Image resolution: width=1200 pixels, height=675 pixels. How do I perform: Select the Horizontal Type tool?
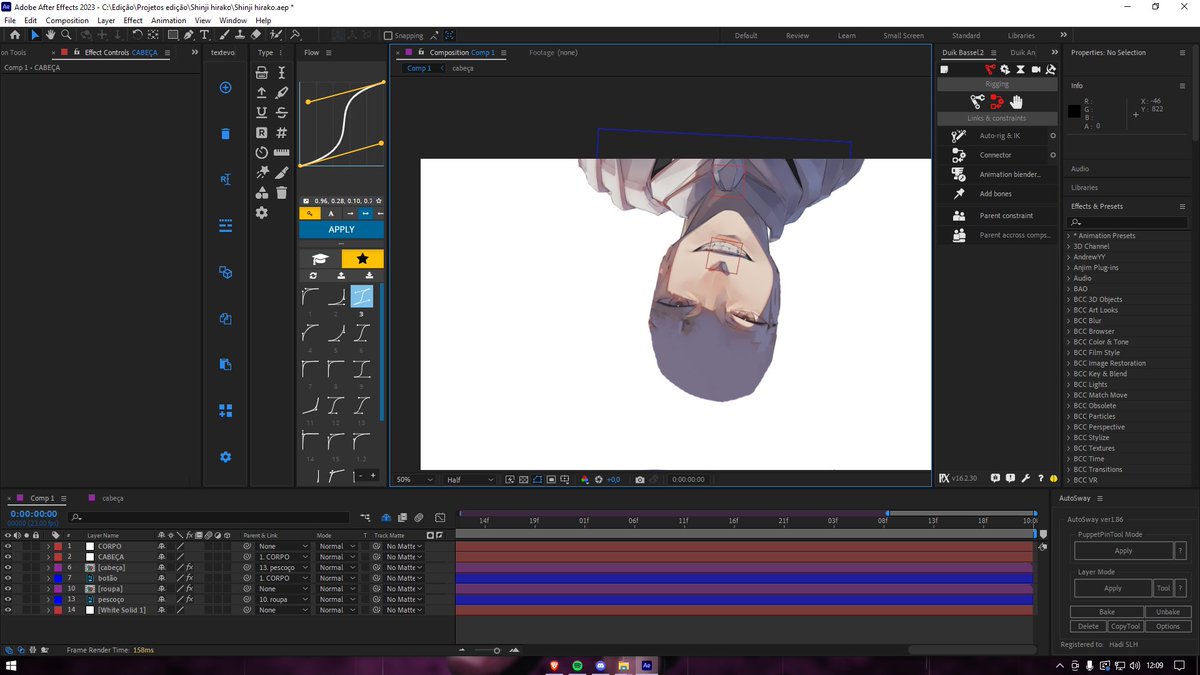204,35
